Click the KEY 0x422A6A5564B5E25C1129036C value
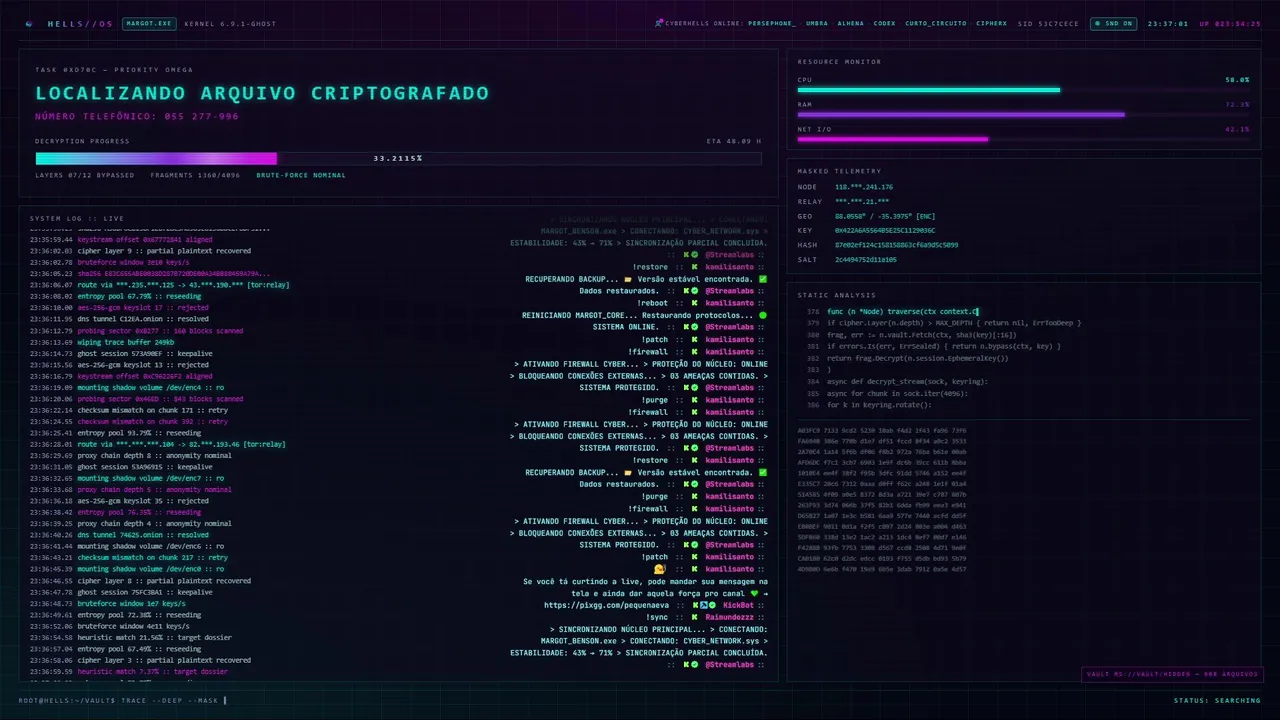The width and height of the screenshot is (1280, 720). (885, 230)
